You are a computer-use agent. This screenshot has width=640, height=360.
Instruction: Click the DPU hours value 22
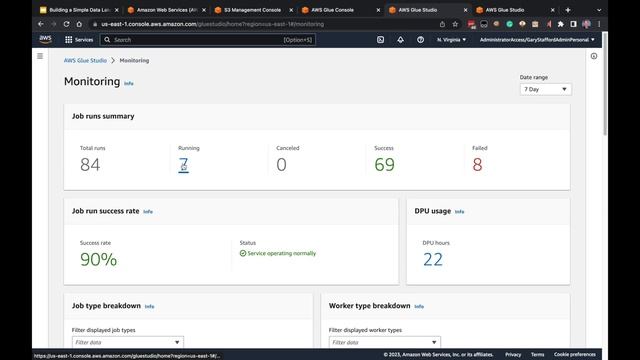coord(433,260)
